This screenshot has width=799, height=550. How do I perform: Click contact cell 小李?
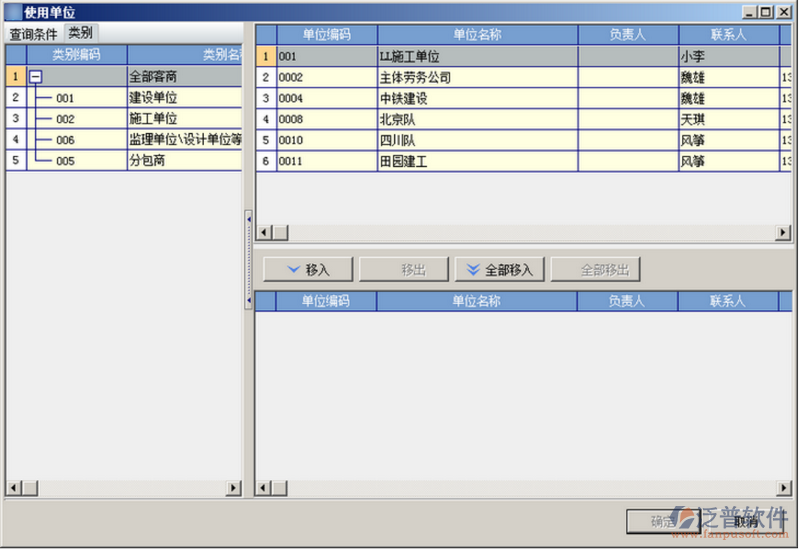click(x=729, y=56)
